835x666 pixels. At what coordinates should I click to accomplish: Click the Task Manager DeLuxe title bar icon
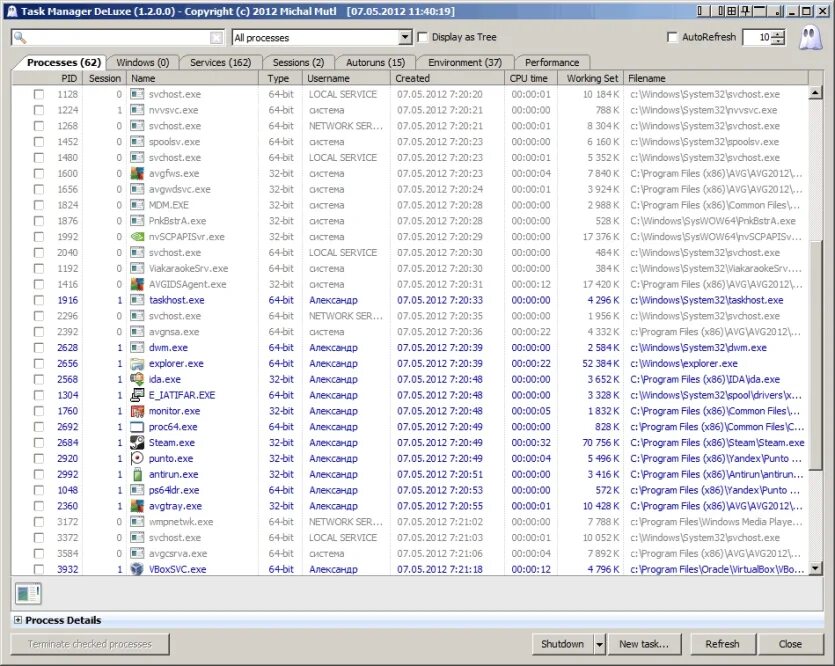pos(12,11)
